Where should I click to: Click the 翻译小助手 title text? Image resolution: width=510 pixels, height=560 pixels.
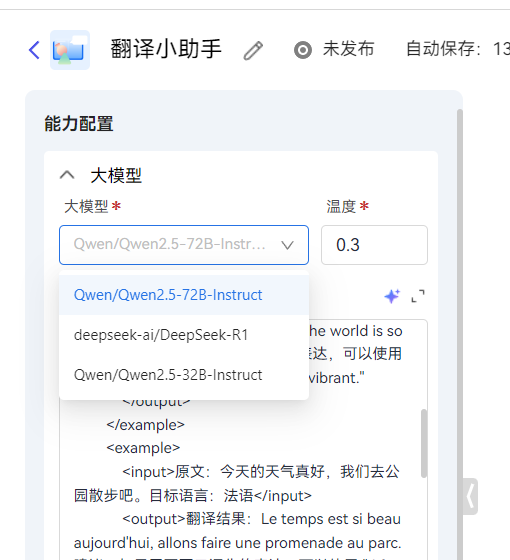(x=166, y=49)
